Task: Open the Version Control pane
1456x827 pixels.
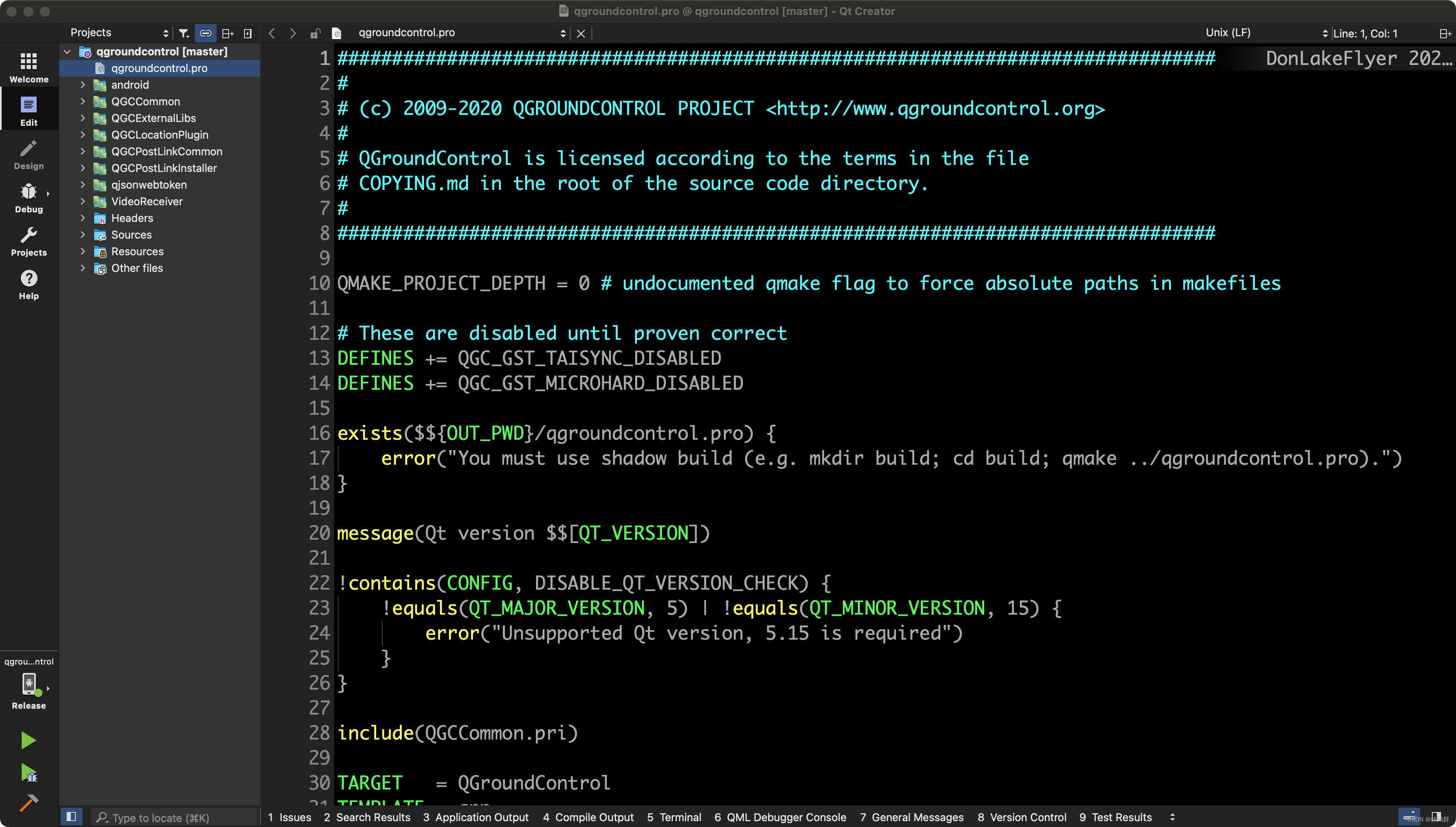Action: pyautogui.click(x=1022, y=817)
